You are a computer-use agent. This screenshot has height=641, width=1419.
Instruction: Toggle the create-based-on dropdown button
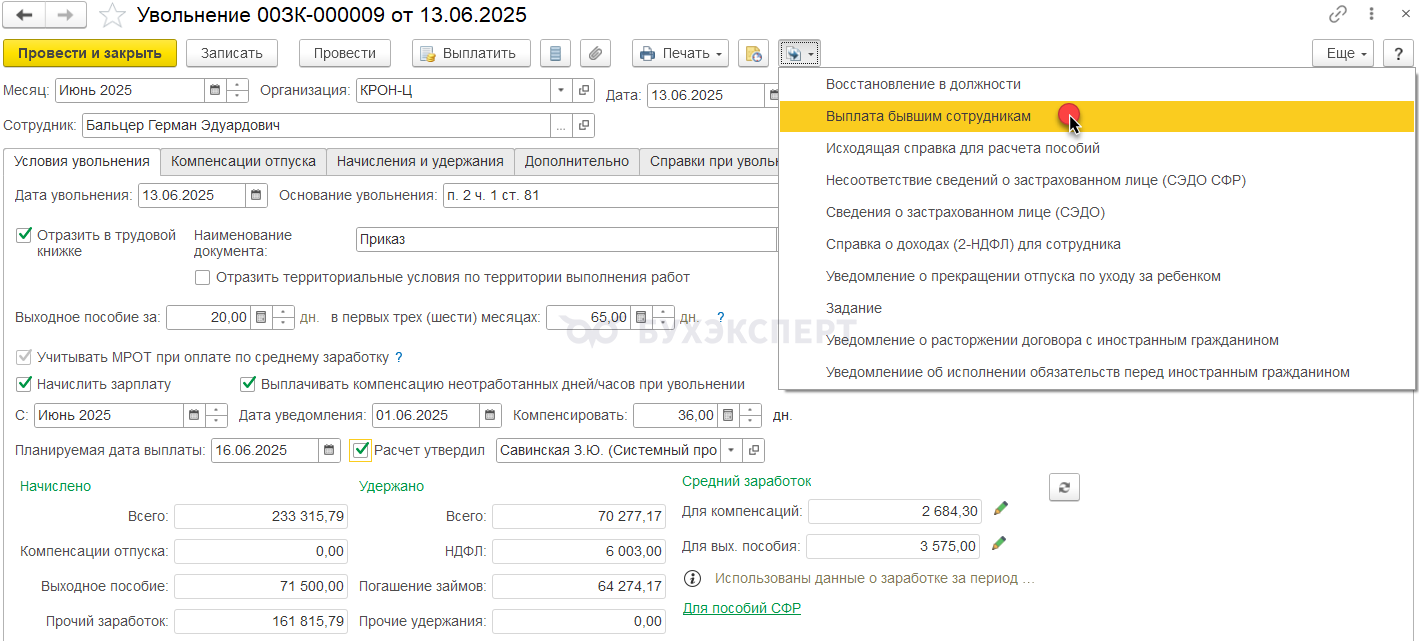pyautogui.click(x=799, y=53)
